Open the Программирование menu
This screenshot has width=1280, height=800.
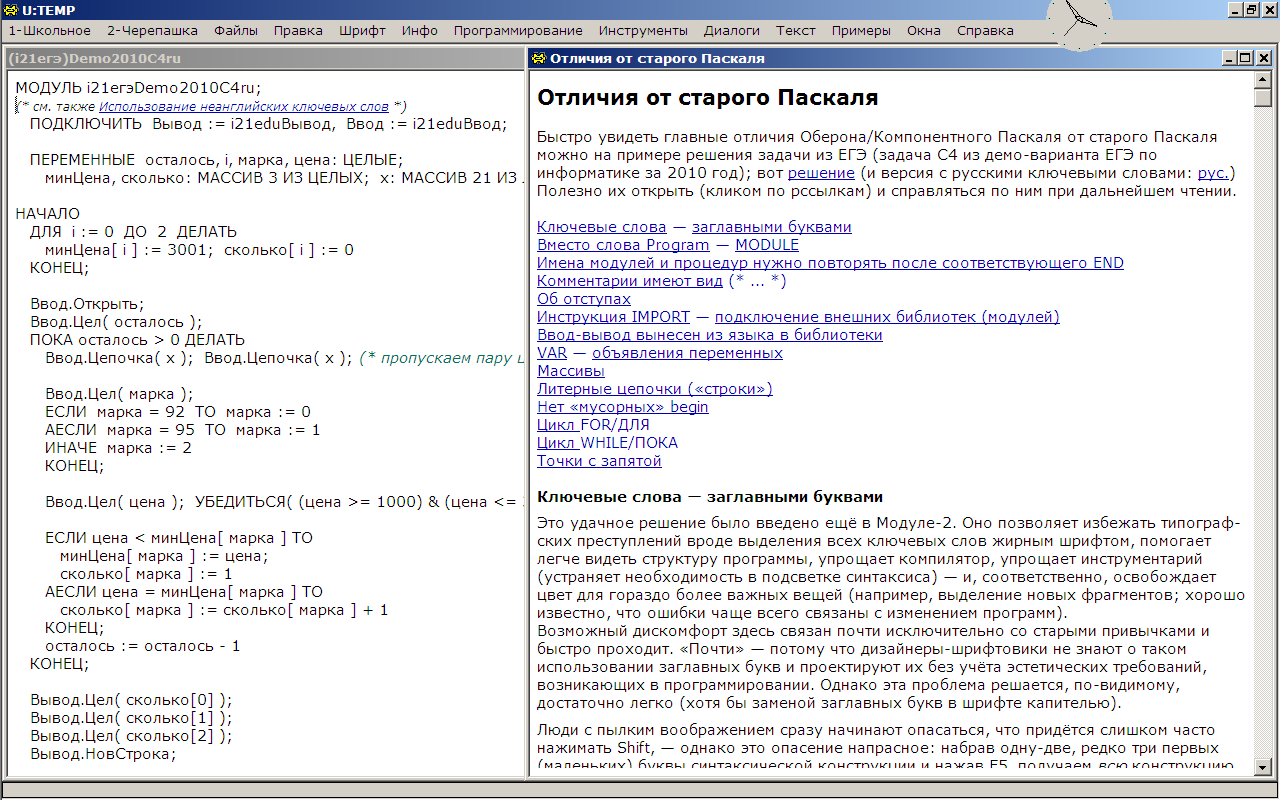coord(518,31)
